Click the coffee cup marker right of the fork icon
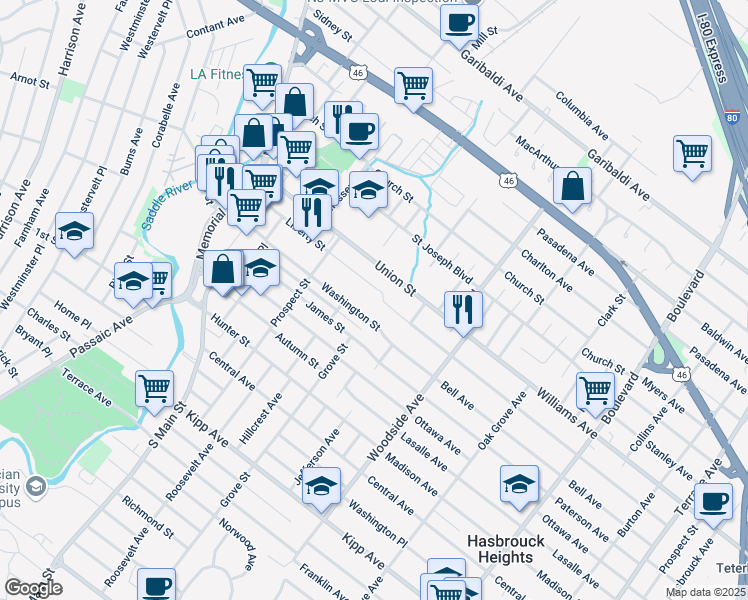Viewport: 748px width, 600px height. [x=360, y=134]
